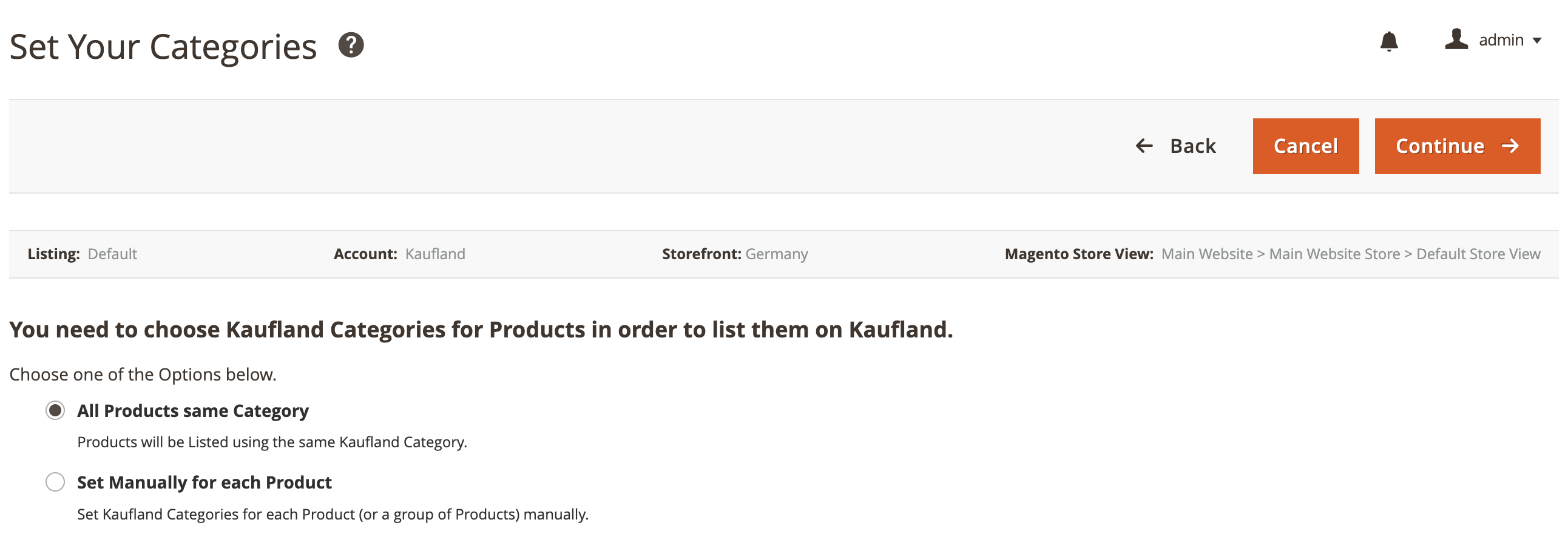Continue to the next step
This screenshot has height=545, width=1568.
pos(1457,146)
